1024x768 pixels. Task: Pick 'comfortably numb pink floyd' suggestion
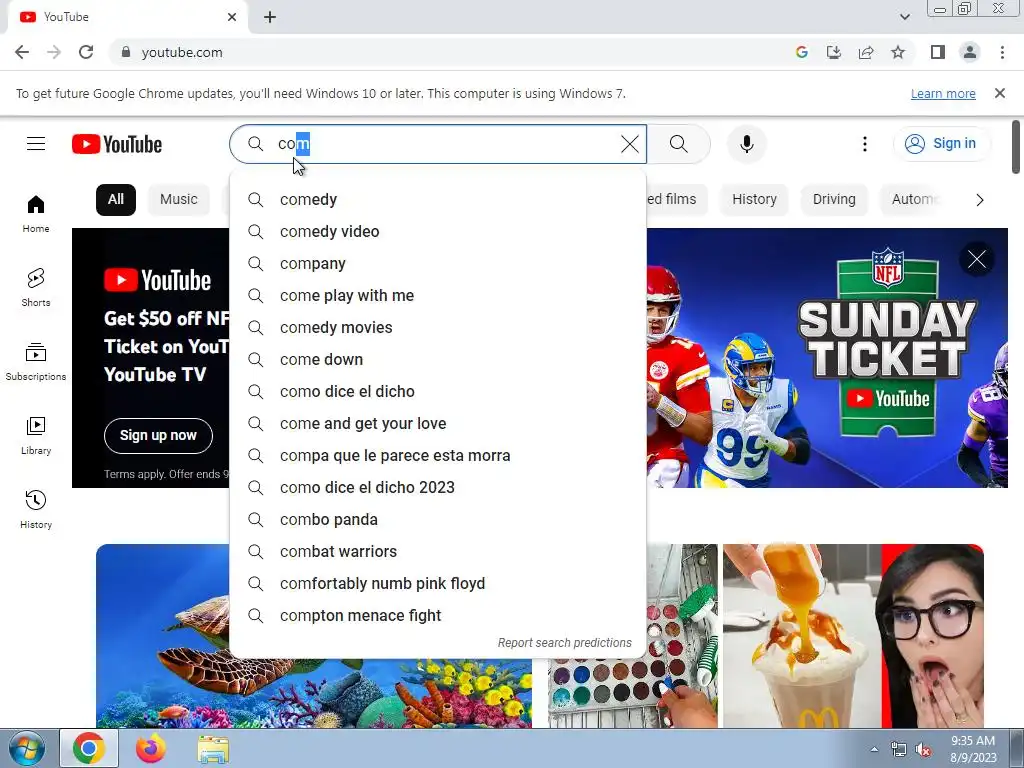point(438,584)
